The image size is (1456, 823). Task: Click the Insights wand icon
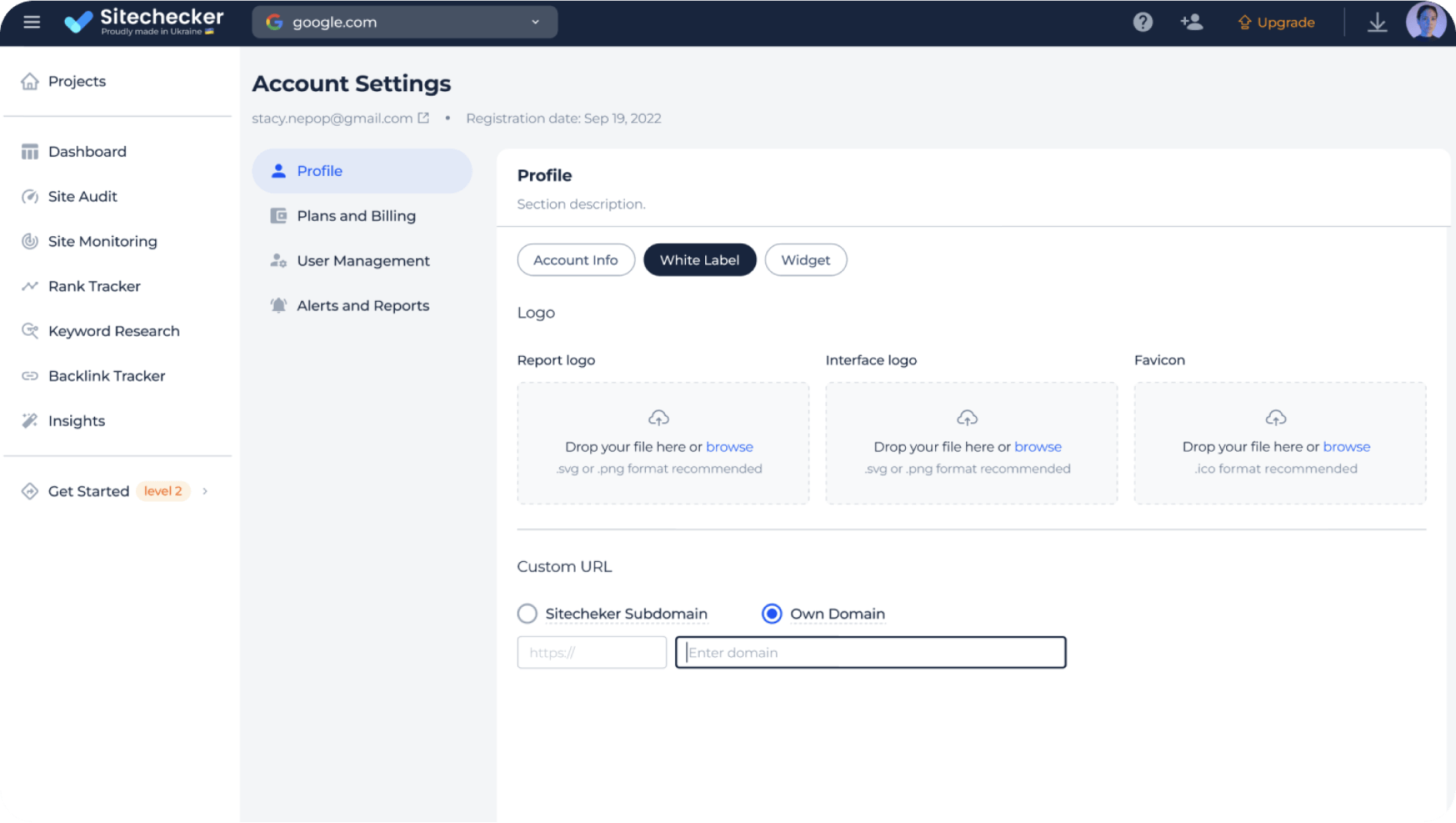pos(29,420)
